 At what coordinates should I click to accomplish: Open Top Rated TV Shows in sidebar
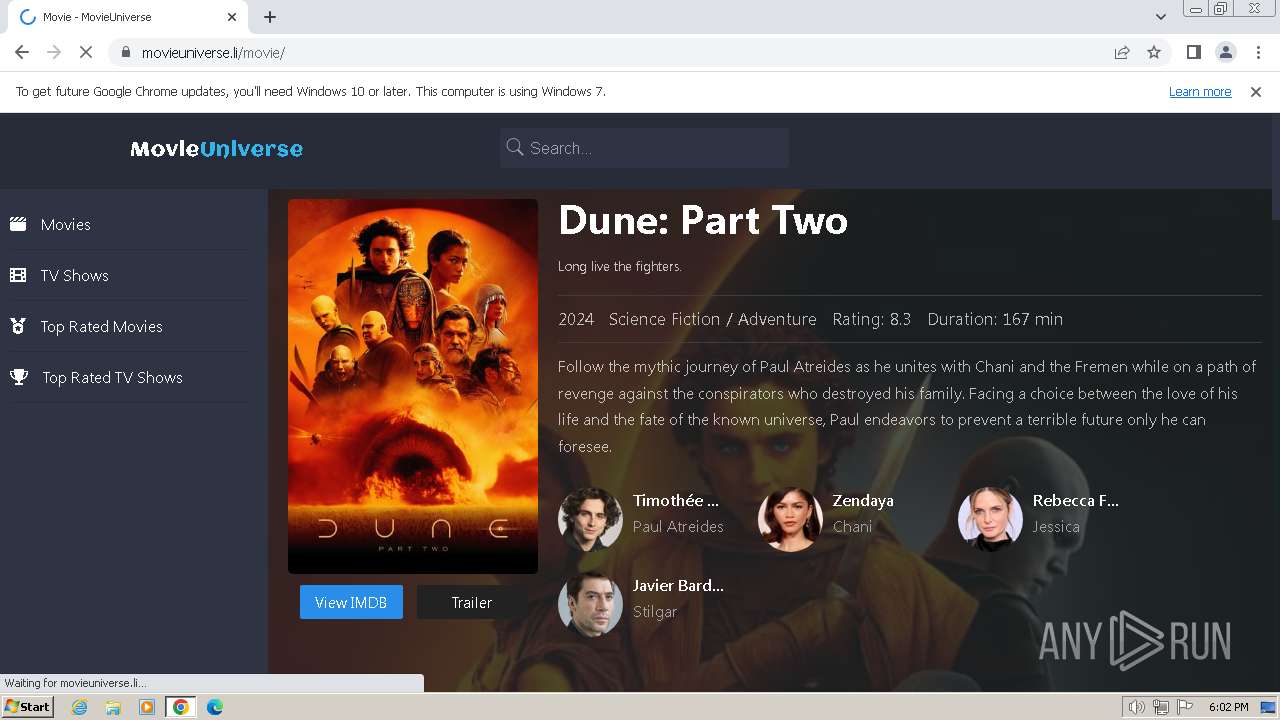[112, 378]
